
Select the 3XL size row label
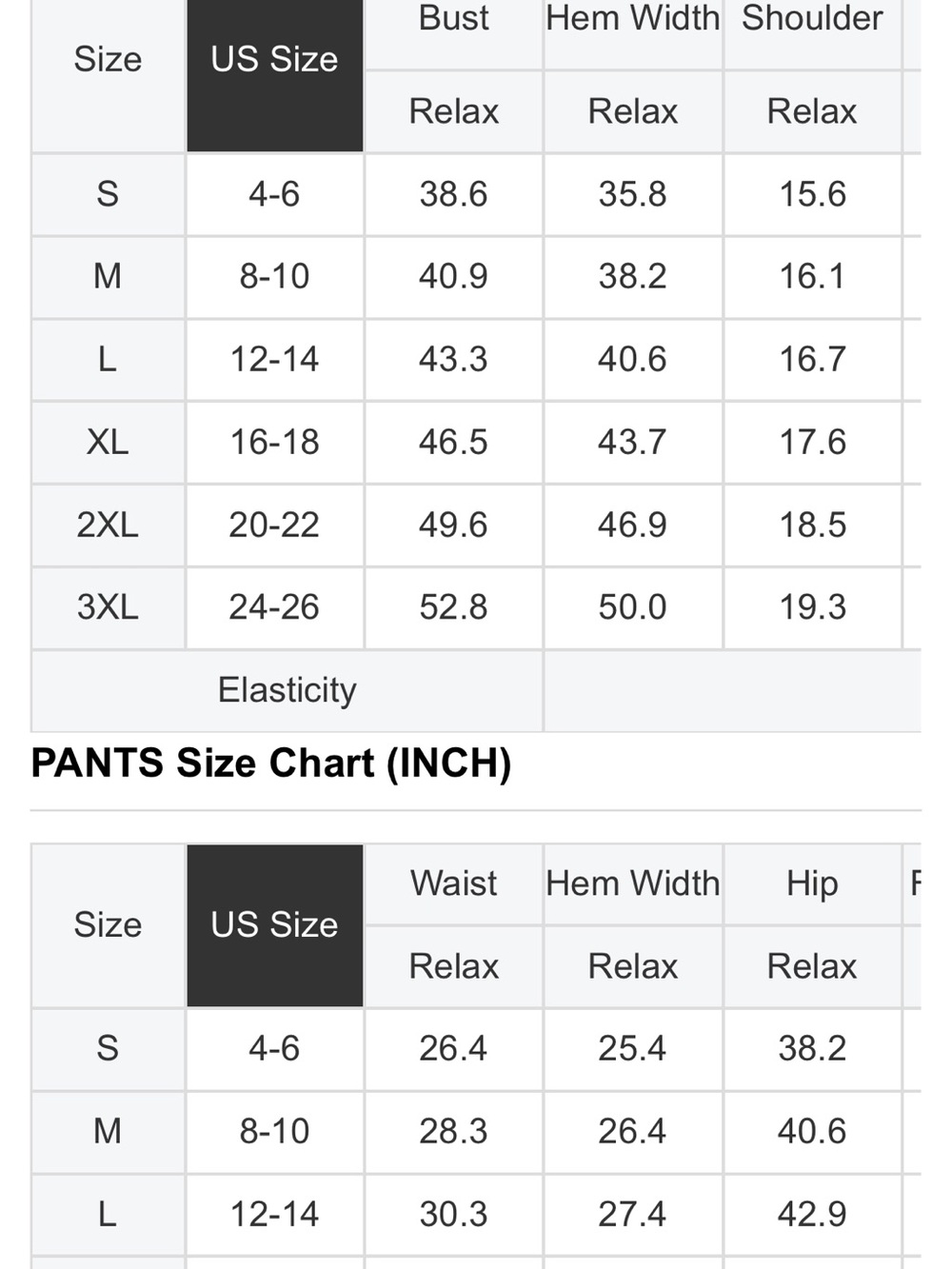[x=108, y=607]
